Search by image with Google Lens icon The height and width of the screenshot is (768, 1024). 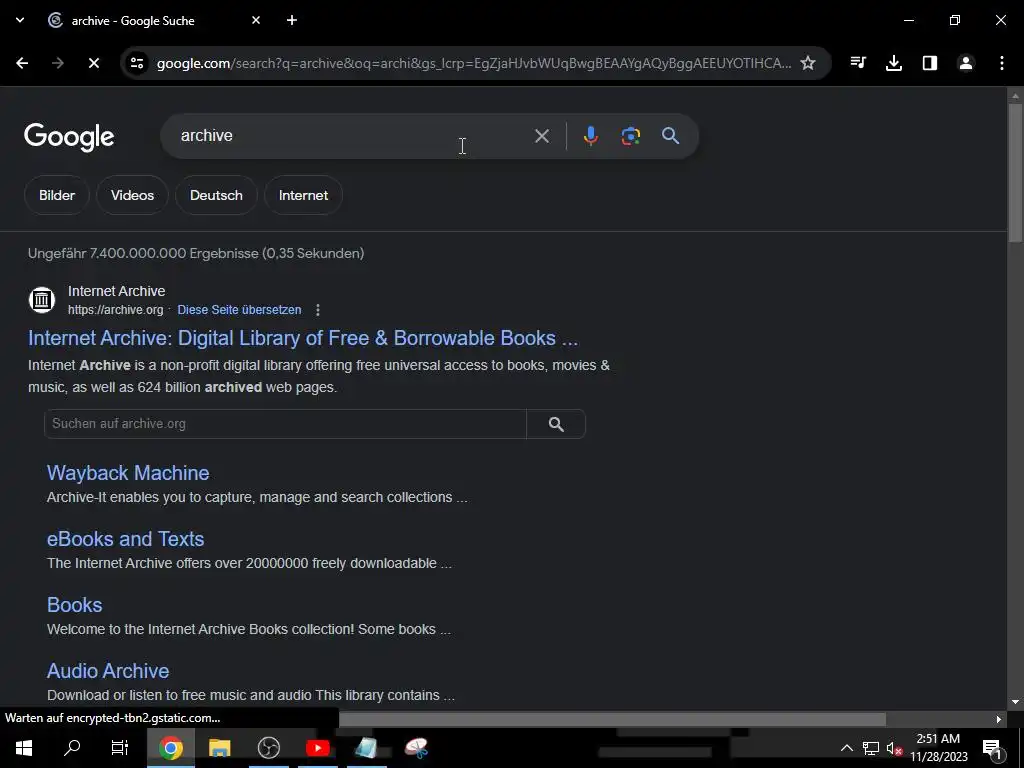click(x=630, y=136)
